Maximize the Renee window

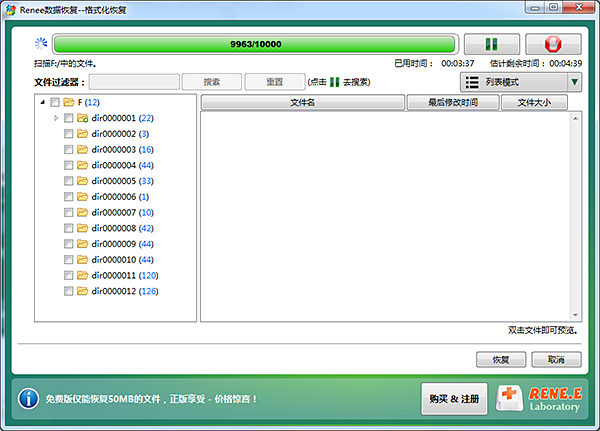click(553, 7)
